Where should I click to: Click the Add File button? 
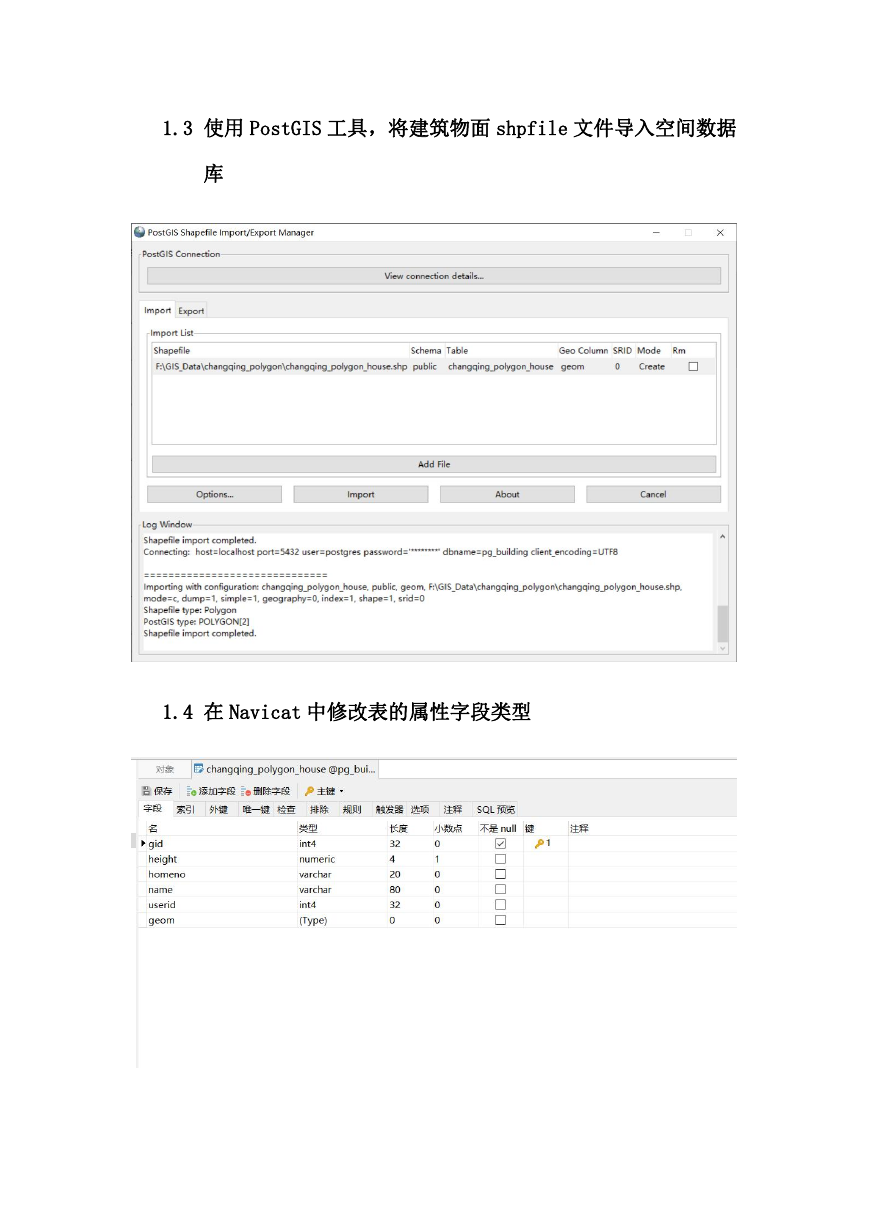click(x=434, y=464)
